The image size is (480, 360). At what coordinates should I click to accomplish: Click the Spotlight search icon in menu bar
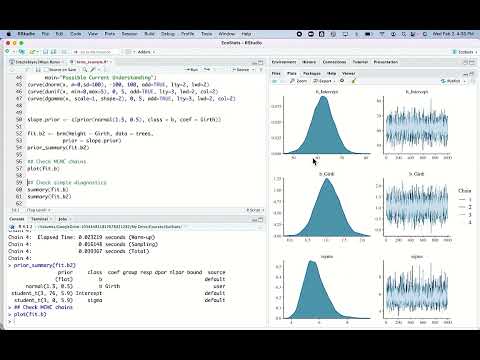[x=404, y=34]
